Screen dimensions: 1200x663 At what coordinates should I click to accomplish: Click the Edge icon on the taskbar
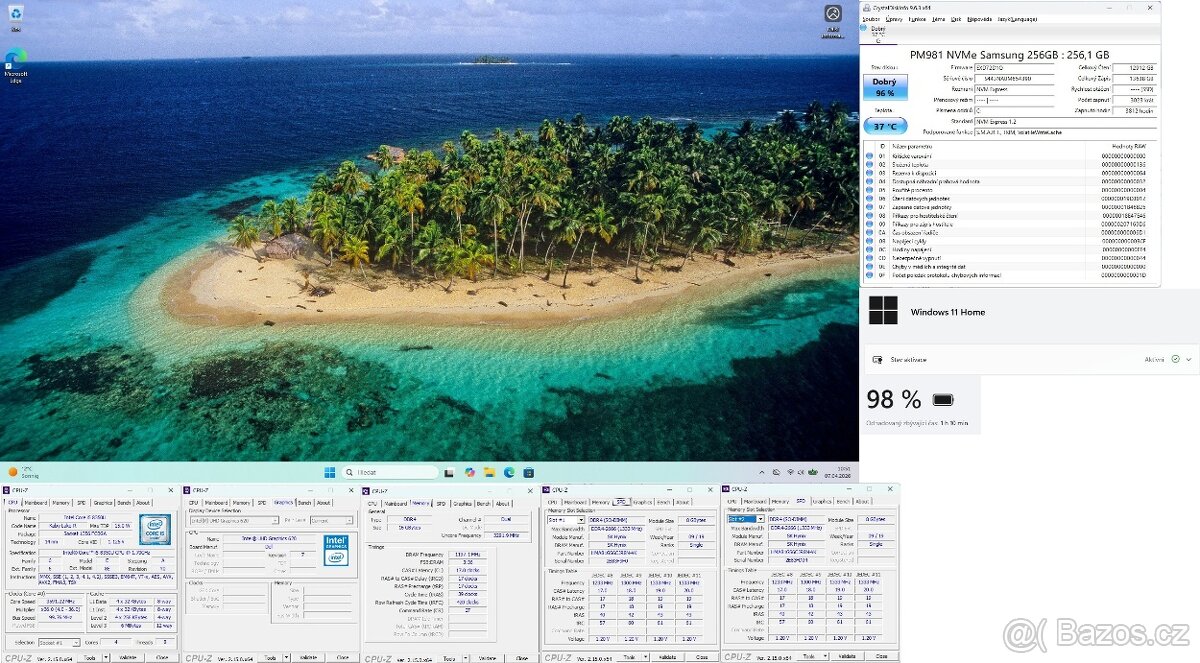click(x=509, y=472)
